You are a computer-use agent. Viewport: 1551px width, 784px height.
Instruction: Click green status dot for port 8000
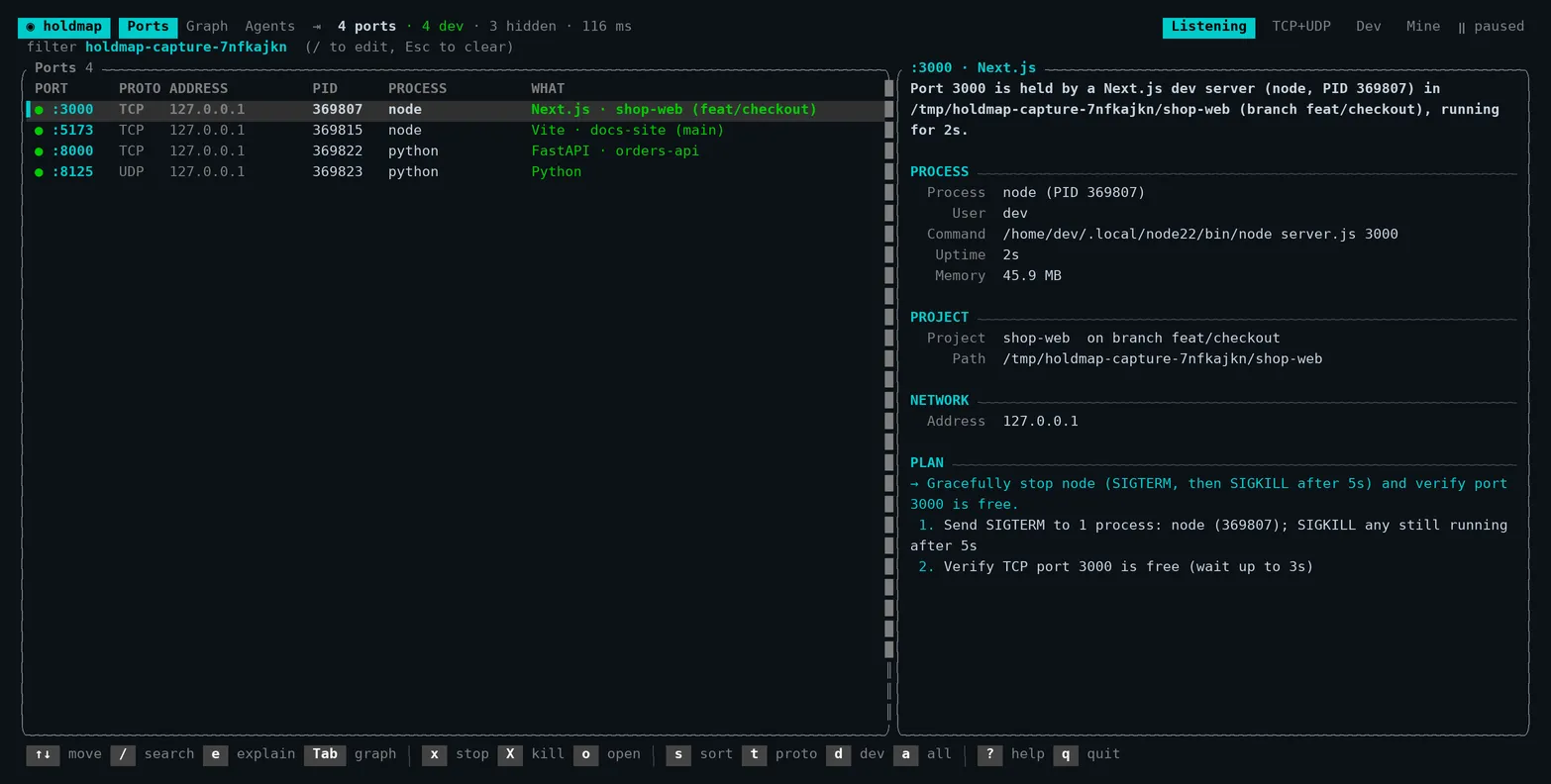[x=40, y=151]
